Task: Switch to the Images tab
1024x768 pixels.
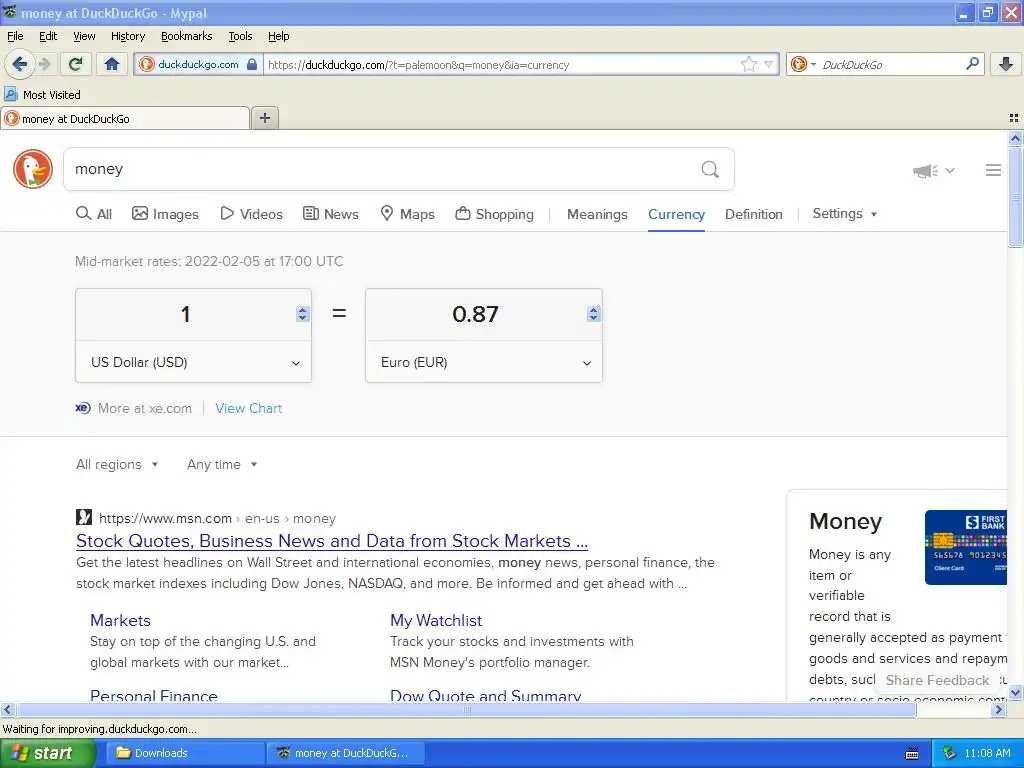Action: (165, 214)
